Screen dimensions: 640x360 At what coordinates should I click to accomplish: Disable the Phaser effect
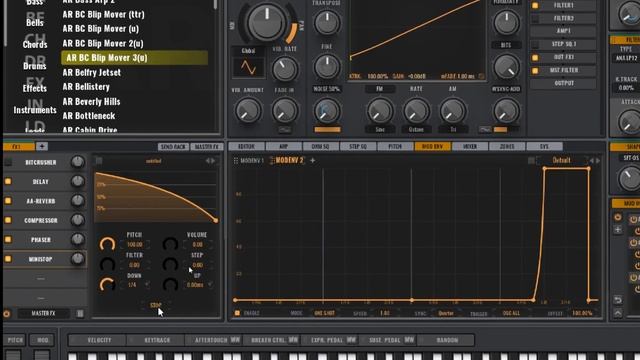tap(8, 240)
